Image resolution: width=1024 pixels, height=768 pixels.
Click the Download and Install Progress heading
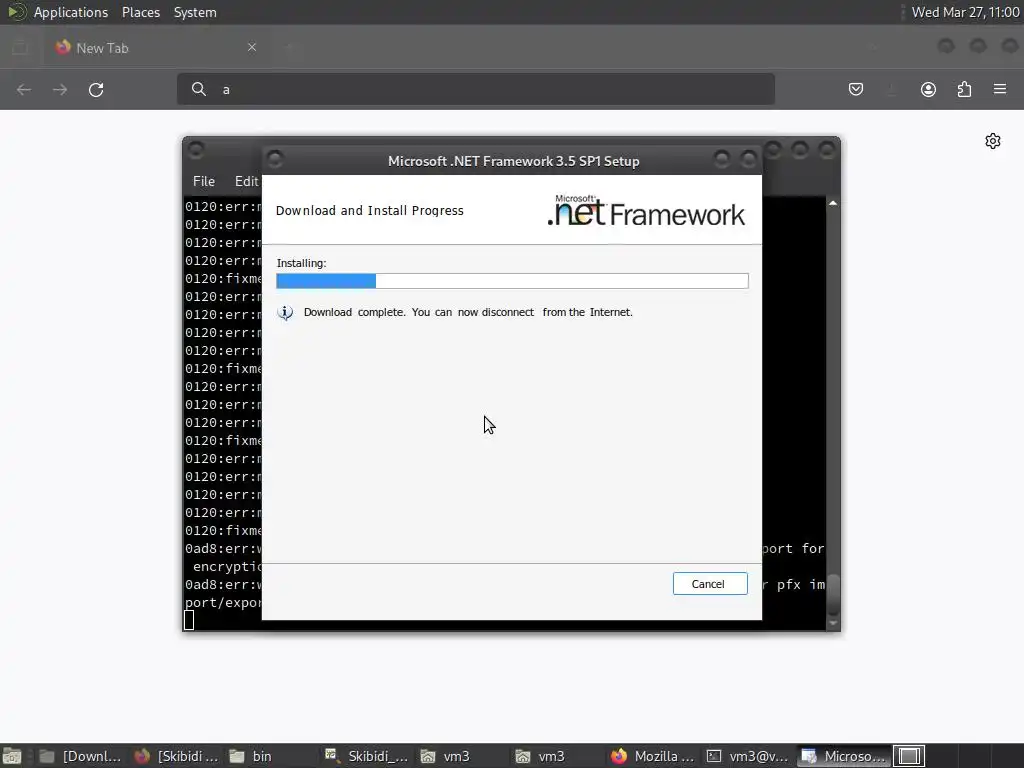(x=370, y=210)
